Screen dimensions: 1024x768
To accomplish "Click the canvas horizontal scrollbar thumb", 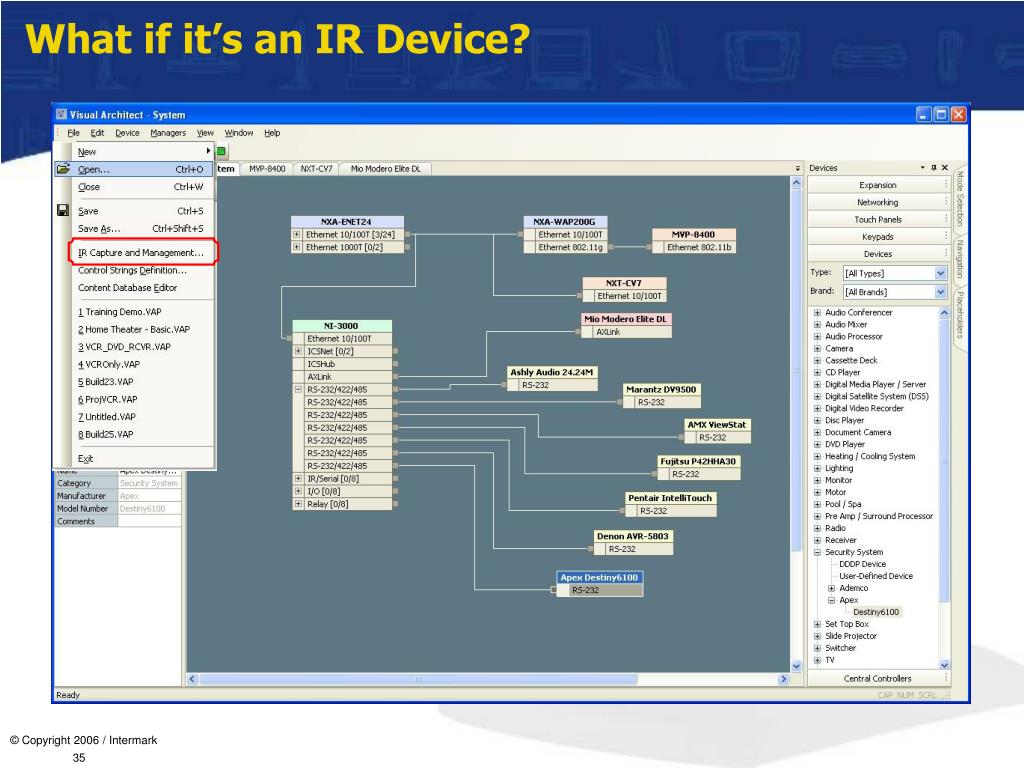I will click(418, 679).
